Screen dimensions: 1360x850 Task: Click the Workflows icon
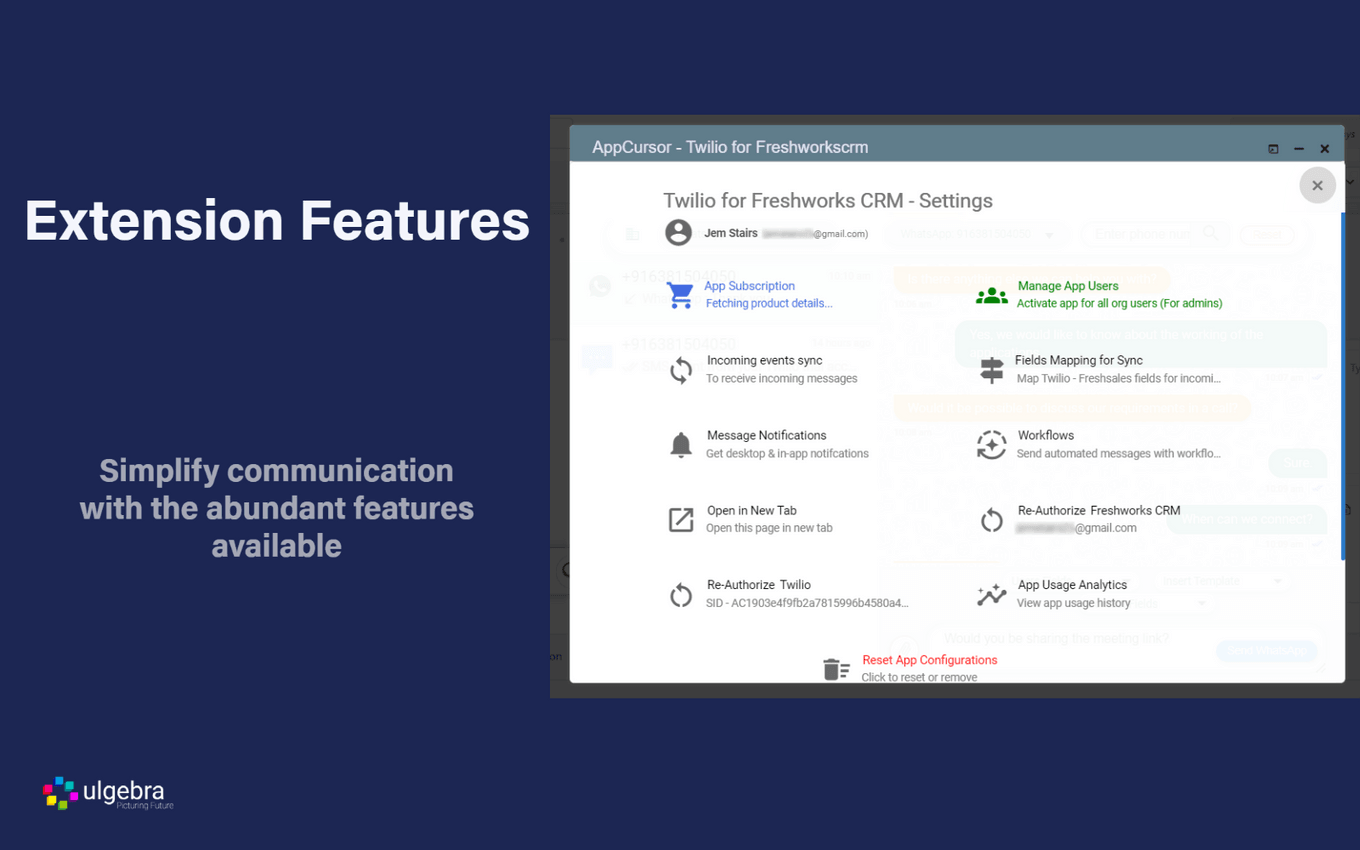pos(991,445)
